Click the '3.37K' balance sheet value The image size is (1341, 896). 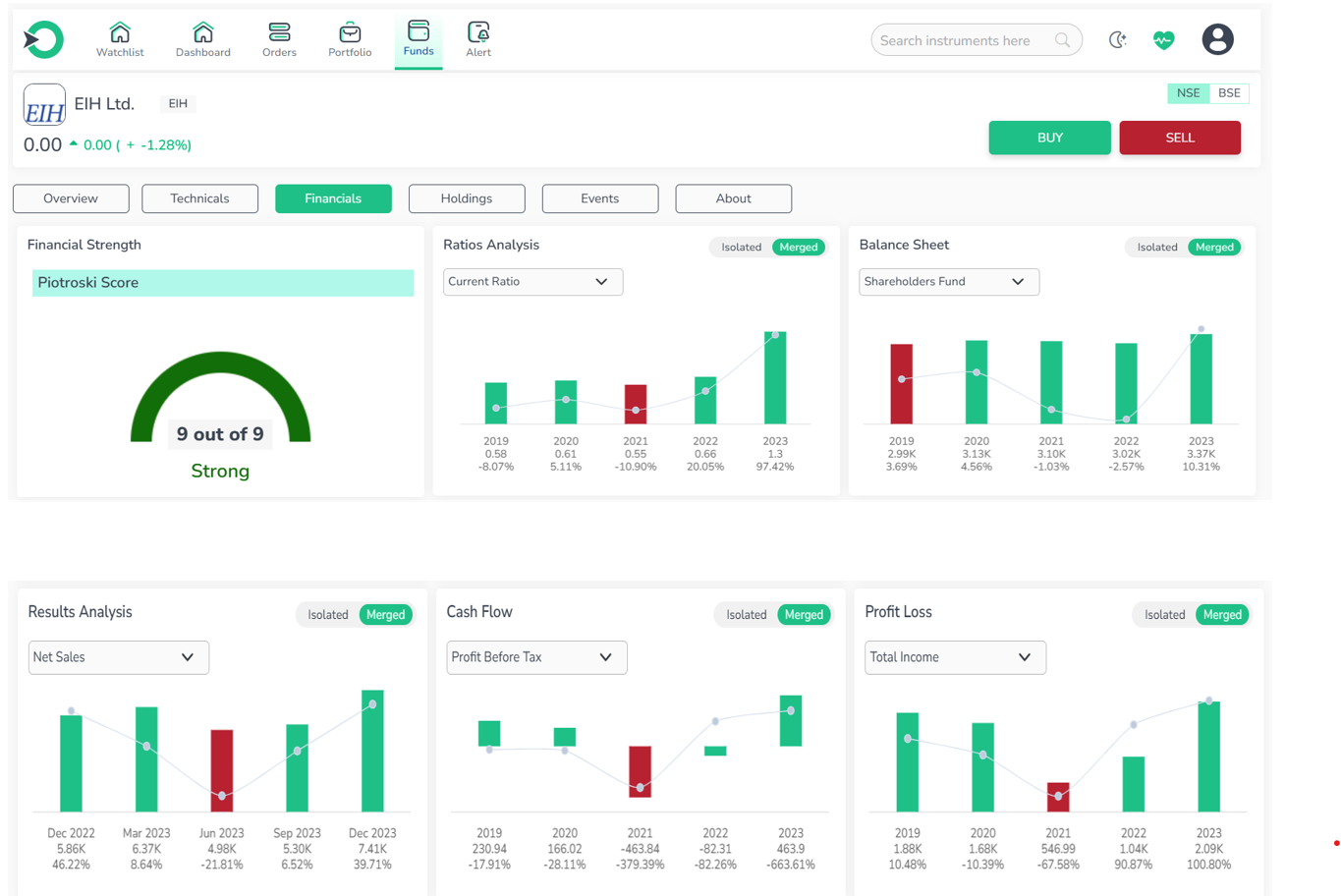1201,455
